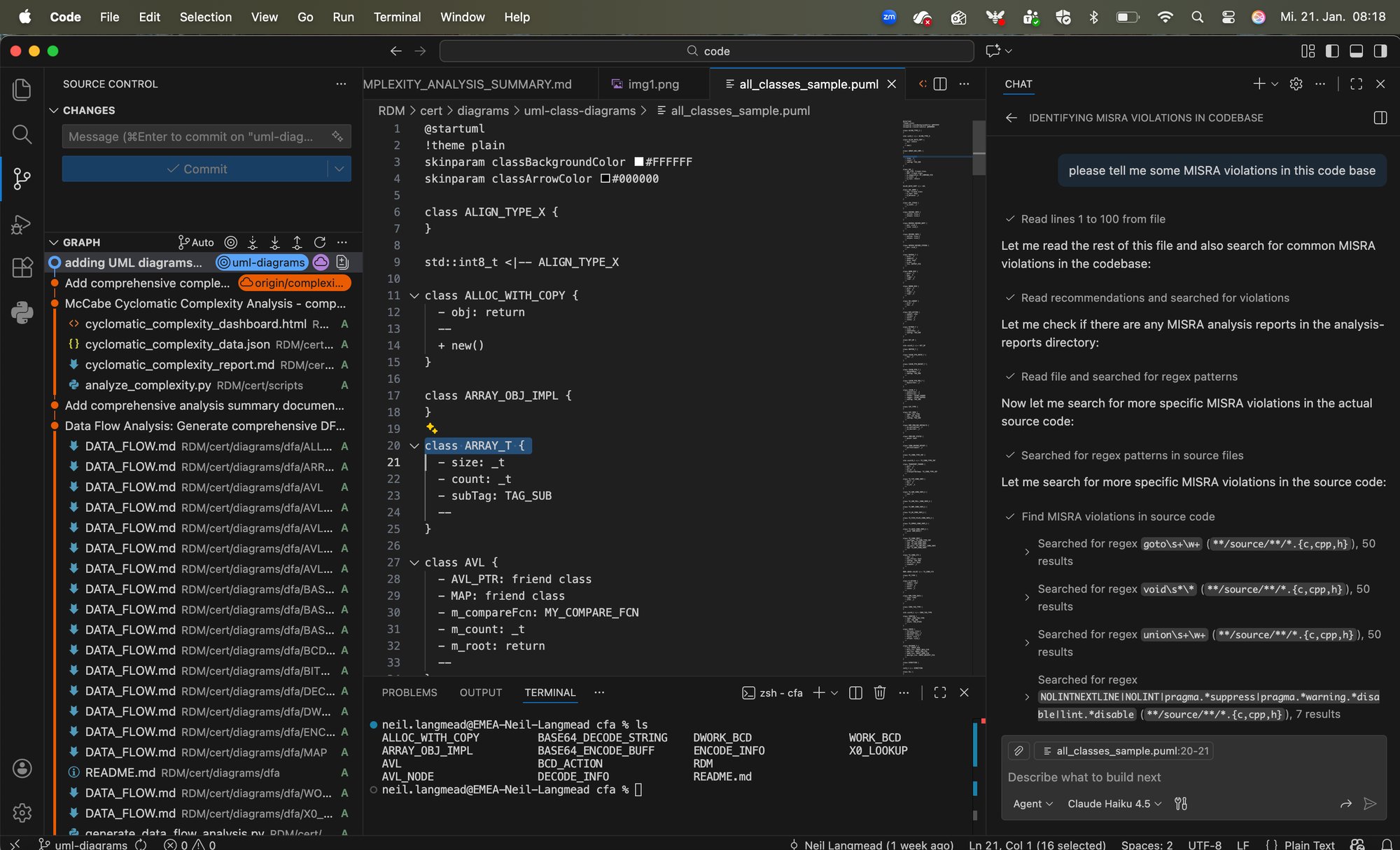The width and height of the screenshot is (1400, 850).
Task: Click the Commit button
Action: click(196, 169)
